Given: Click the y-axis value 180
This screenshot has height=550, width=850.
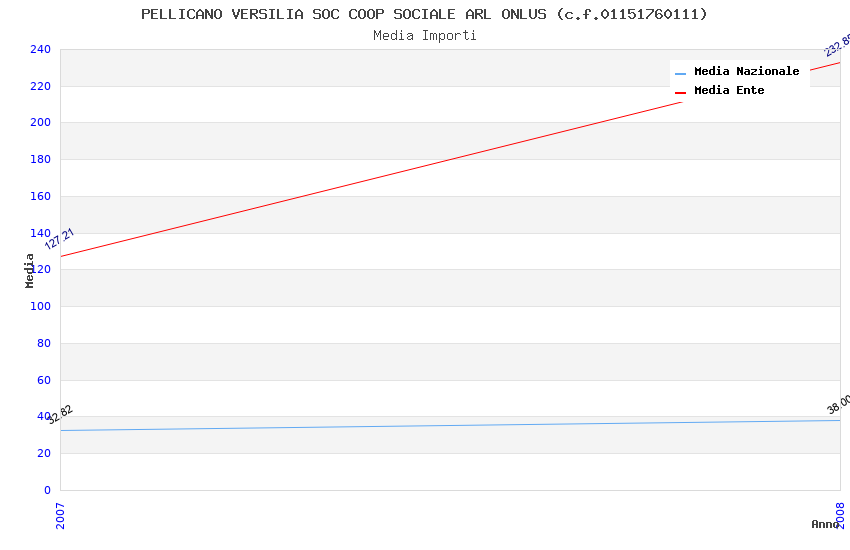Looking at the screenshot, I should 40,159.
